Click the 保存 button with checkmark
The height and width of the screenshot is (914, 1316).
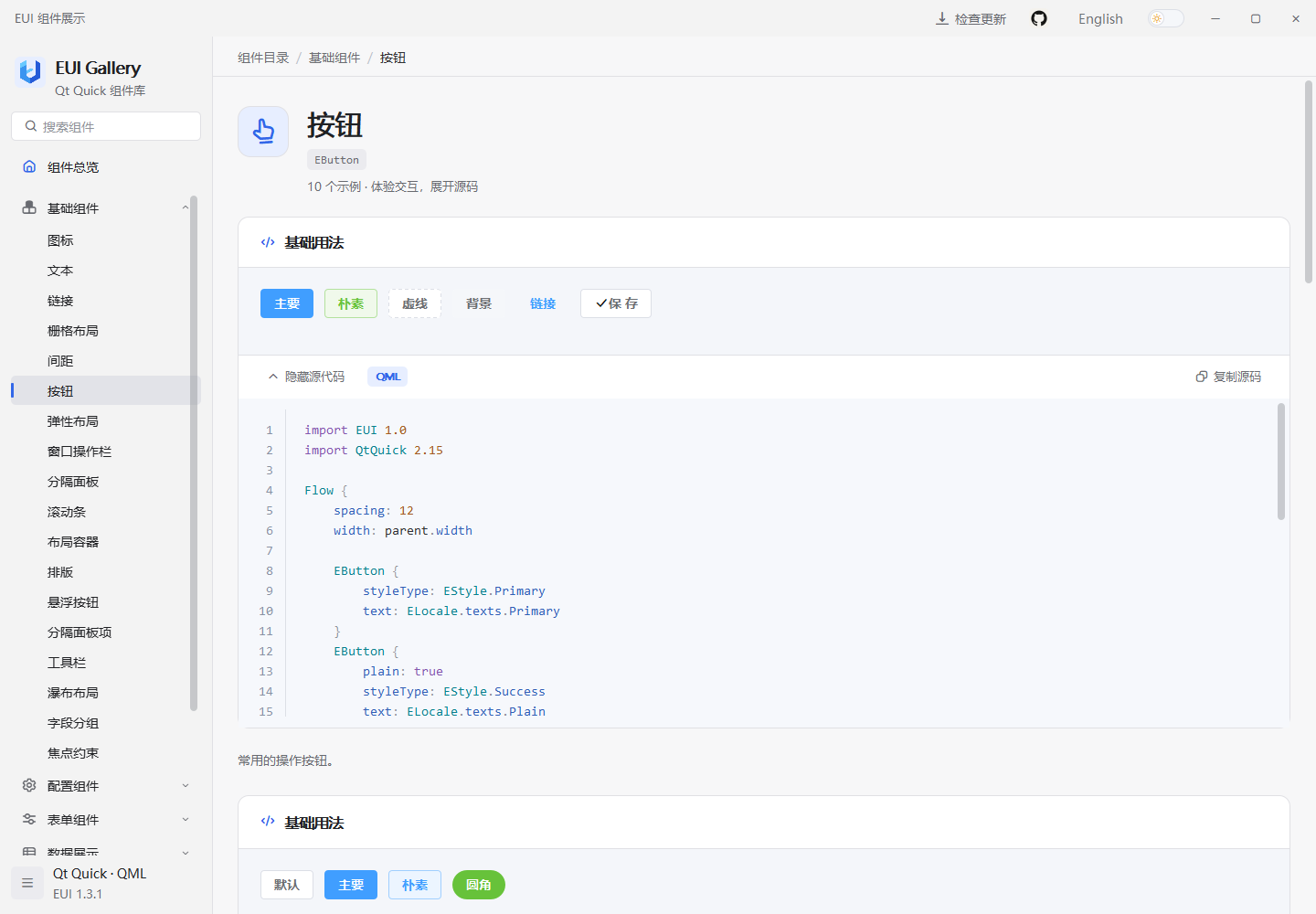point(616,303)
